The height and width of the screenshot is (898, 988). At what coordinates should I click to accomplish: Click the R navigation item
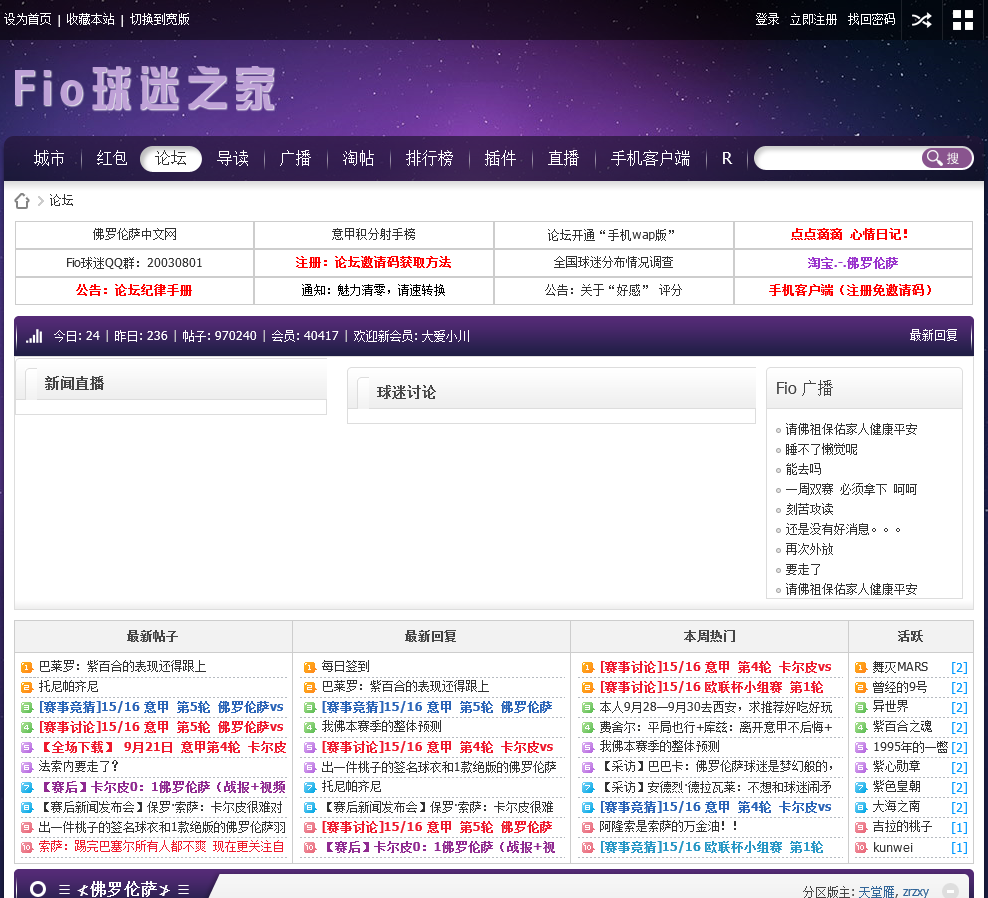(727, 158)
